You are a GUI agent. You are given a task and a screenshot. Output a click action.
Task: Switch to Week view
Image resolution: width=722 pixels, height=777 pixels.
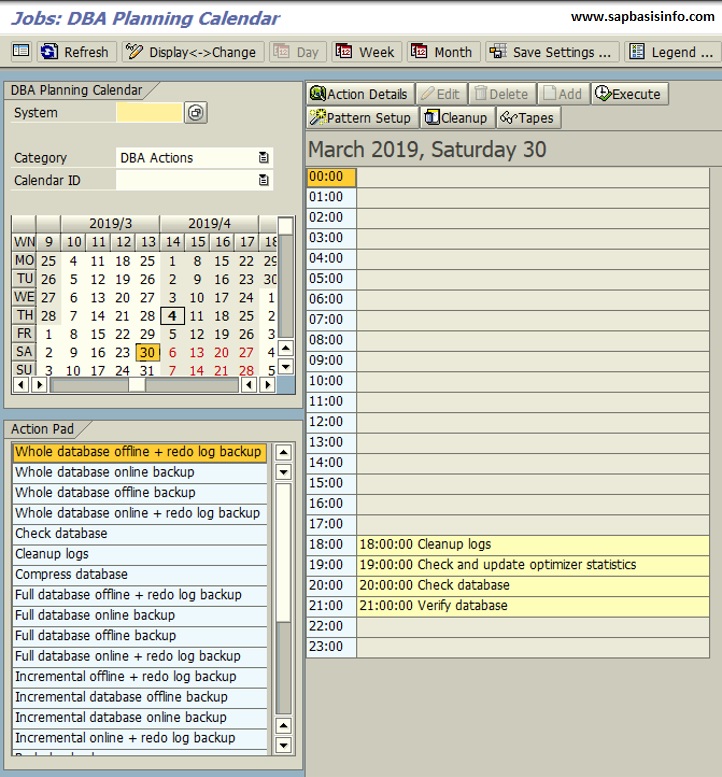(366, 52)
